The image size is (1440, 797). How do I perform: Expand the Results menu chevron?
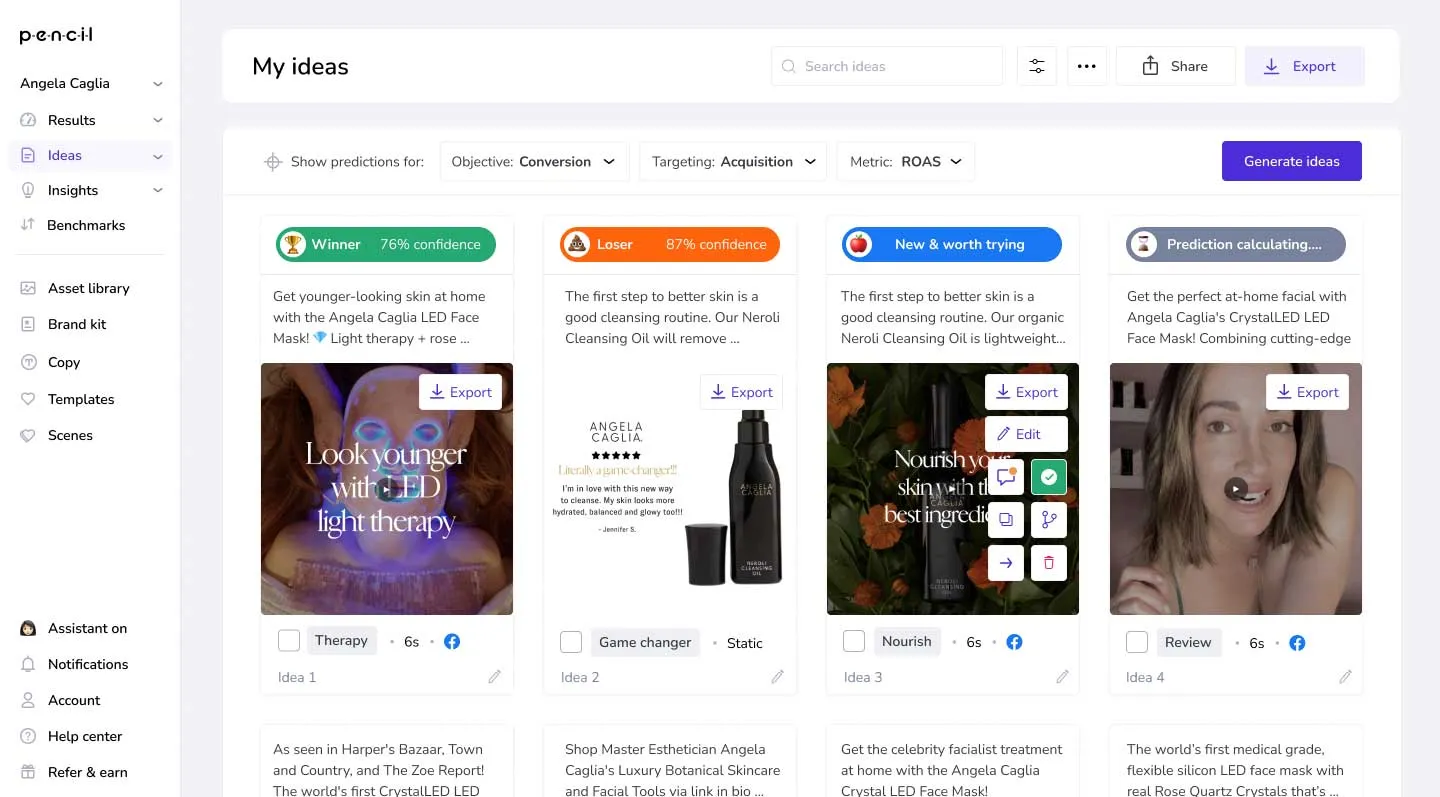(158, 120)
